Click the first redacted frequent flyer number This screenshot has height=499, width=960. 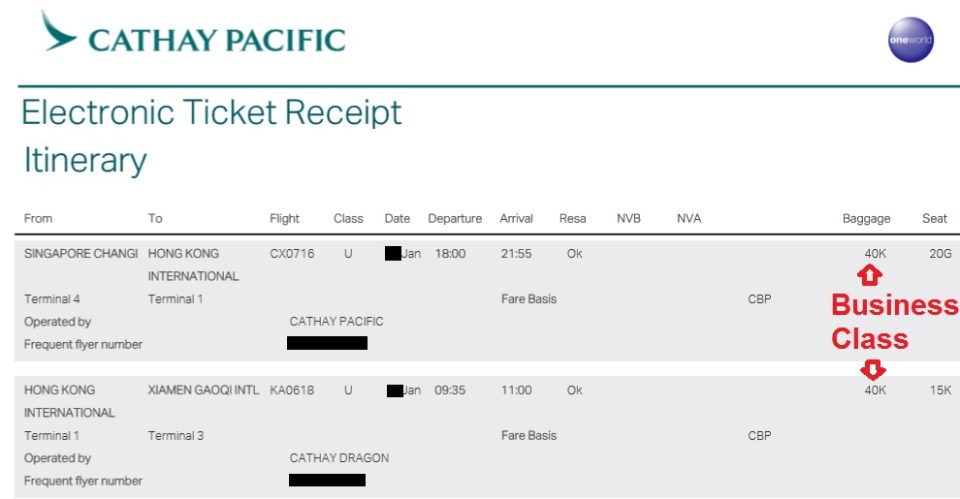[327, 343]
